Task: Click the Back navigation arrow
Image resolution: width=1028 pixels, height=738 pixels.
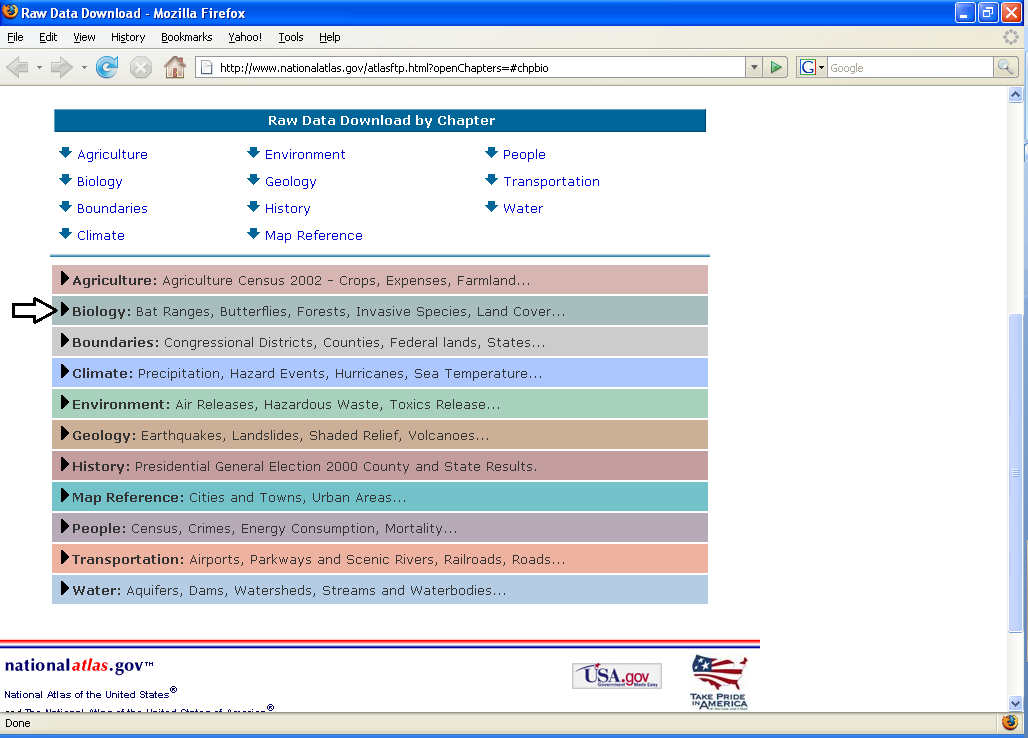Action: tap(18, 68)
